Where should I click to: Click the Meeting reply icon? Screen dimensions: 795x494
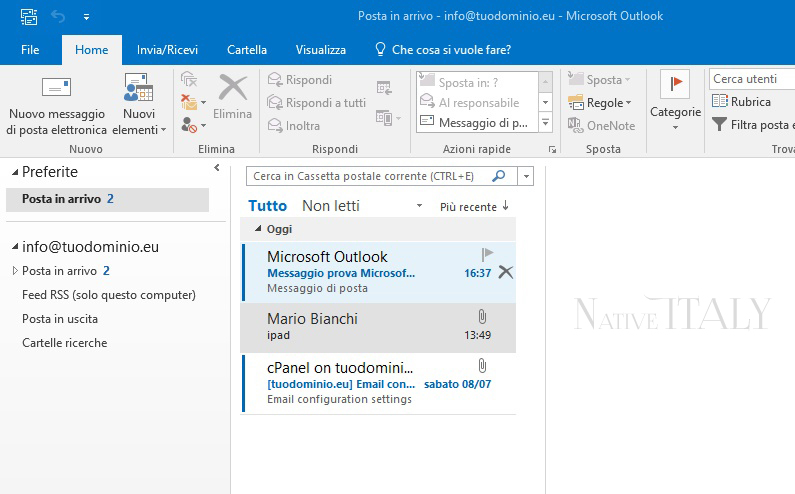(x=384, y=88)
